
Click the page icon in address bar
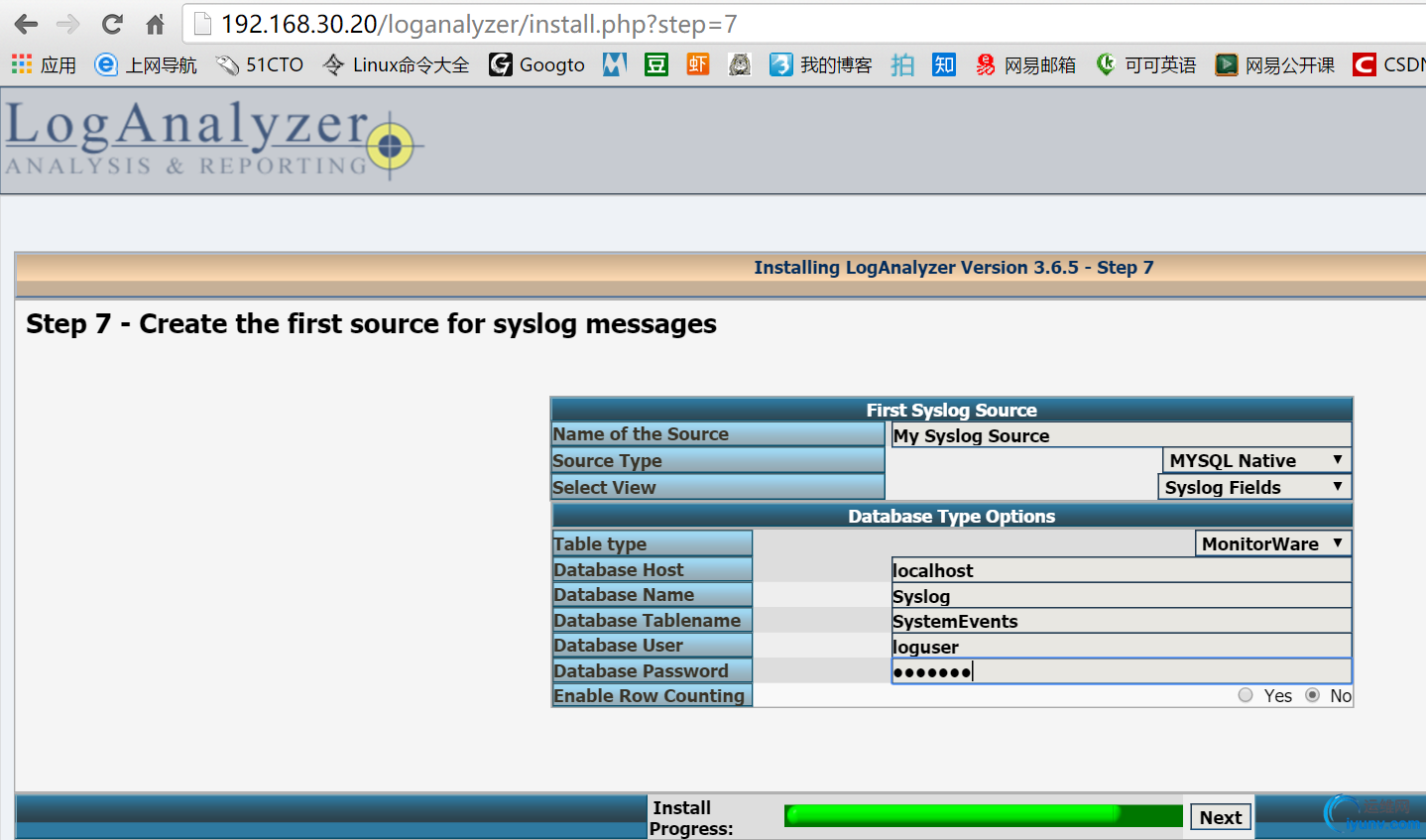[202, 24]
